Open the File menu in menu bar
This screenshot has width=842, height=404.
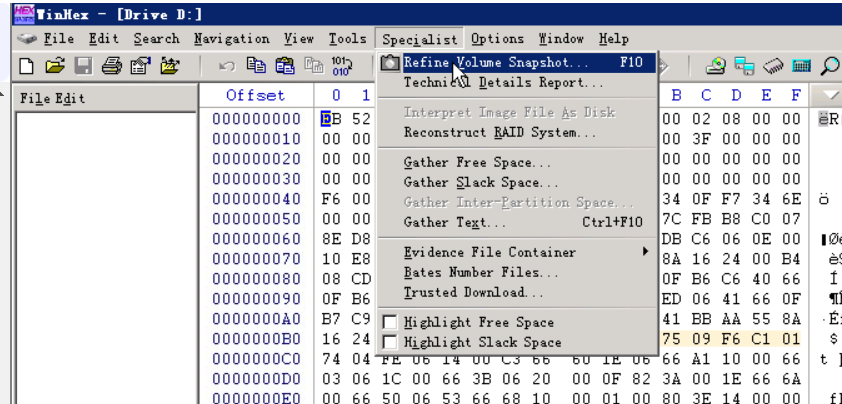tap(59, 39)
